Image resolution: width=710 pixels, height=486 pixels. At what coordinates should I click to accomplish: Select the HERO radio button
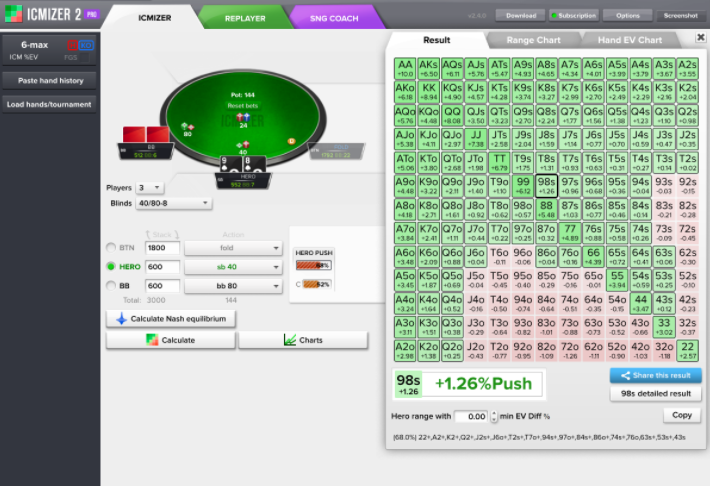pos(111,266)
